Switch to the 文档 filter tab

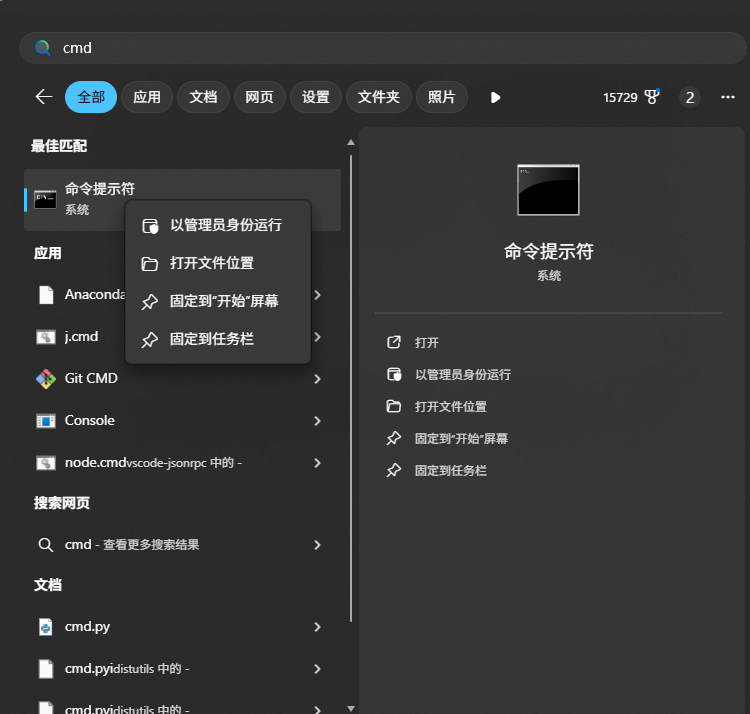pos(203,97)
